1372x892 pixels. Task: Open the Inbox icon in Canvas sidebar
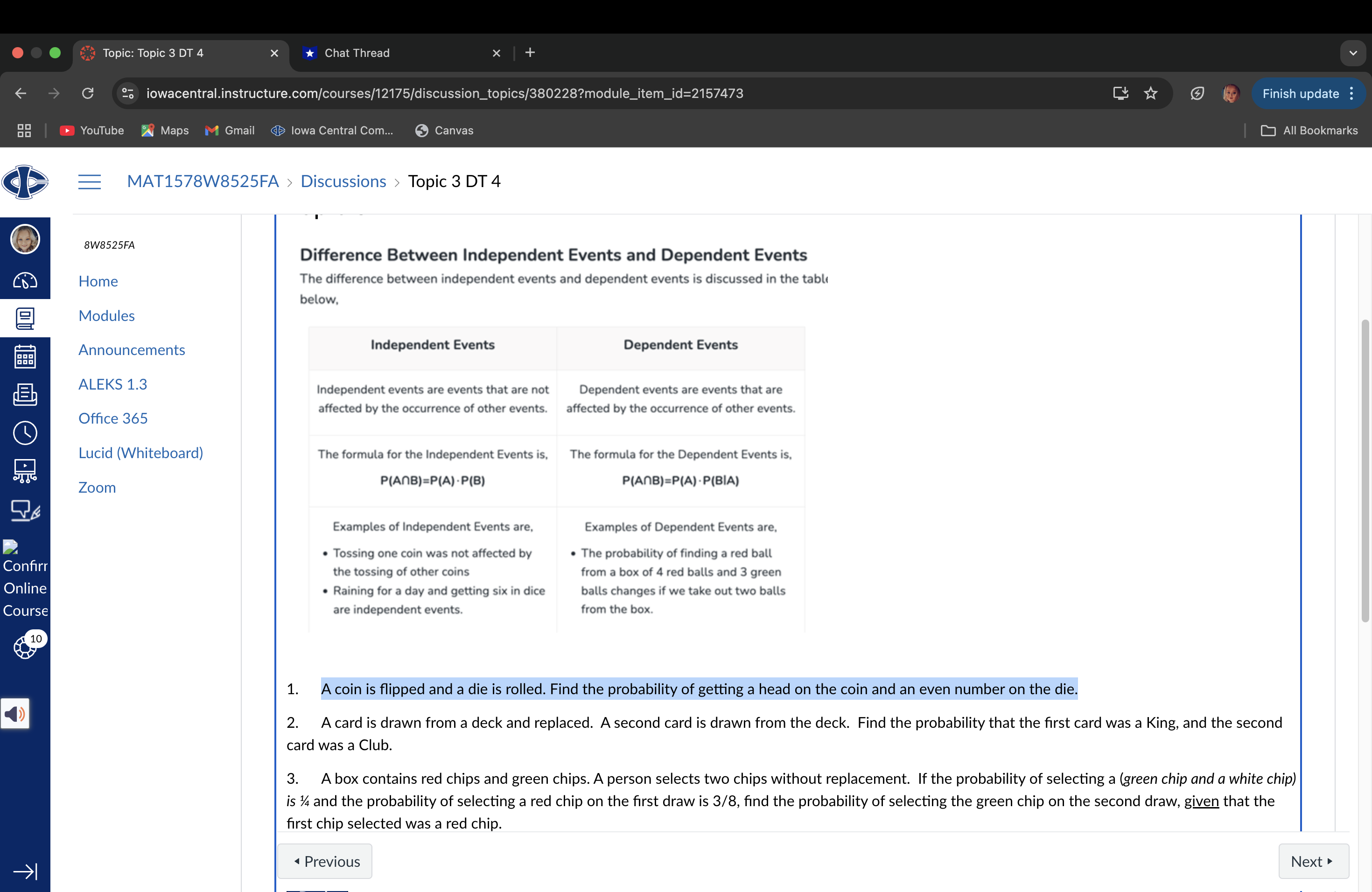click(25, 395)
